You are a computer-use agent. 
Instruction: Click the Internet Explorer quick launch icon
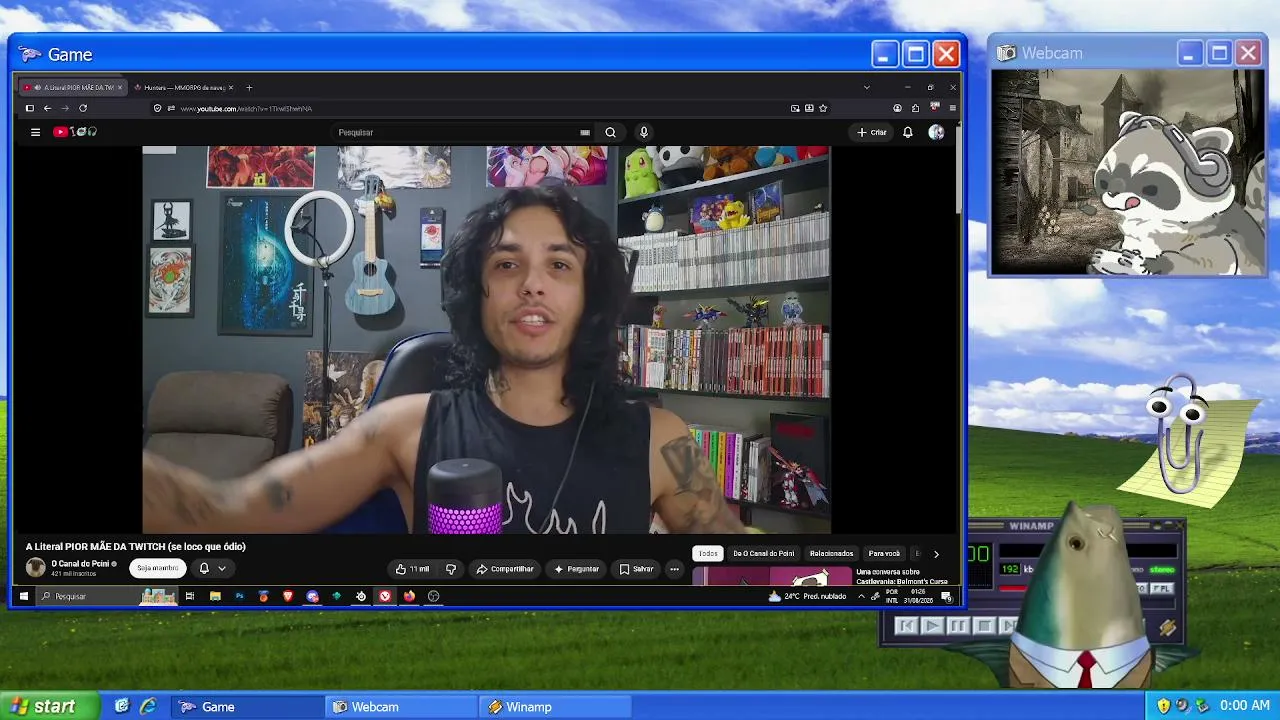[148, 706]
